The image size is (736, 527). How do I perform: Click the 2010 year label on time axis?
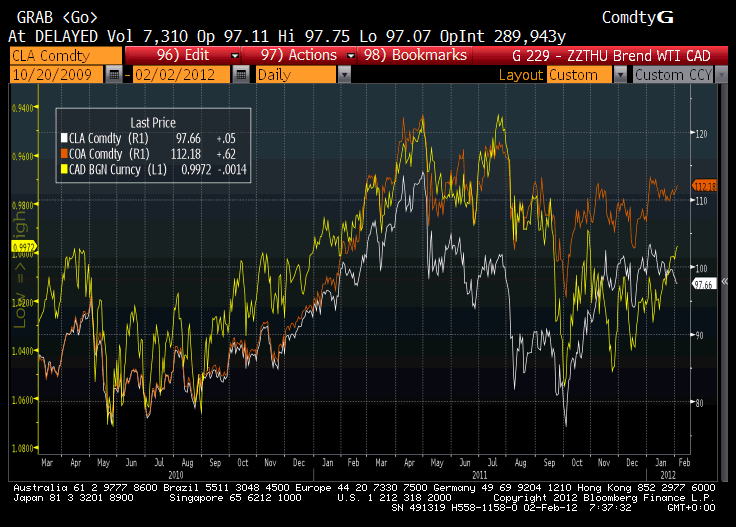click(176, 475)
